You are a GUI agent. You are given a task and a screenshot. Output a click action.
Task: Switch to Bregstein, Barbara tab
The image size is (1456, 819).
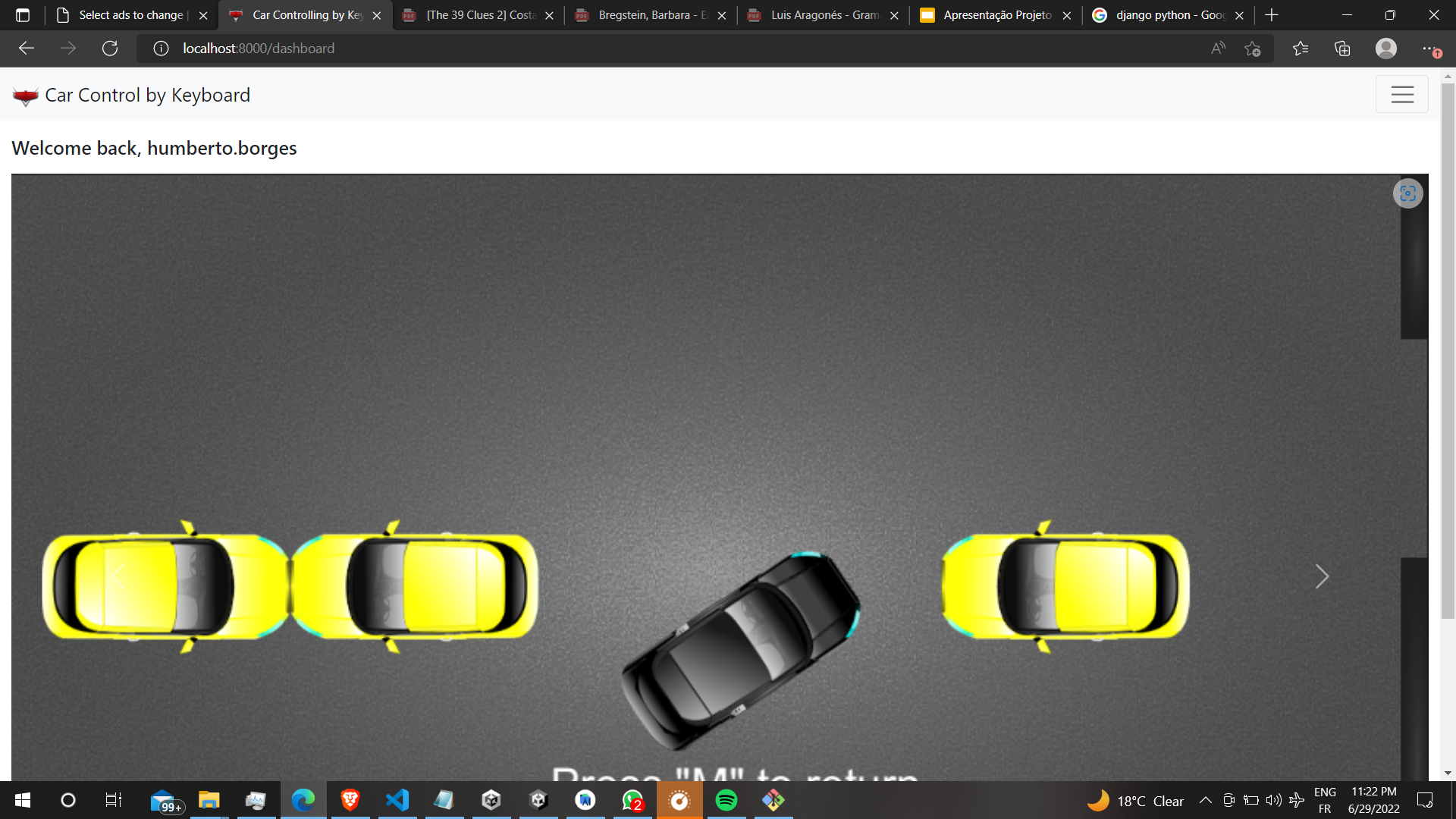tap(651, 15)
